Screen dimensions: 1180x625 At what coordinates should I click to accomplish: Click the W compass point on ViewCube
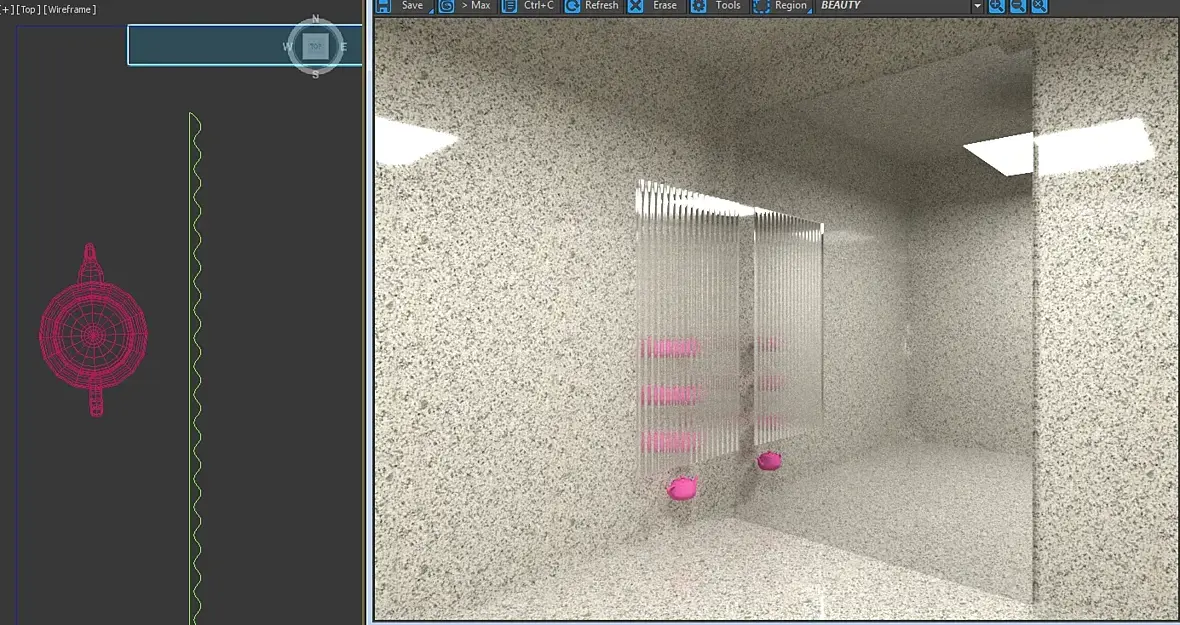[x=287, y=47]
